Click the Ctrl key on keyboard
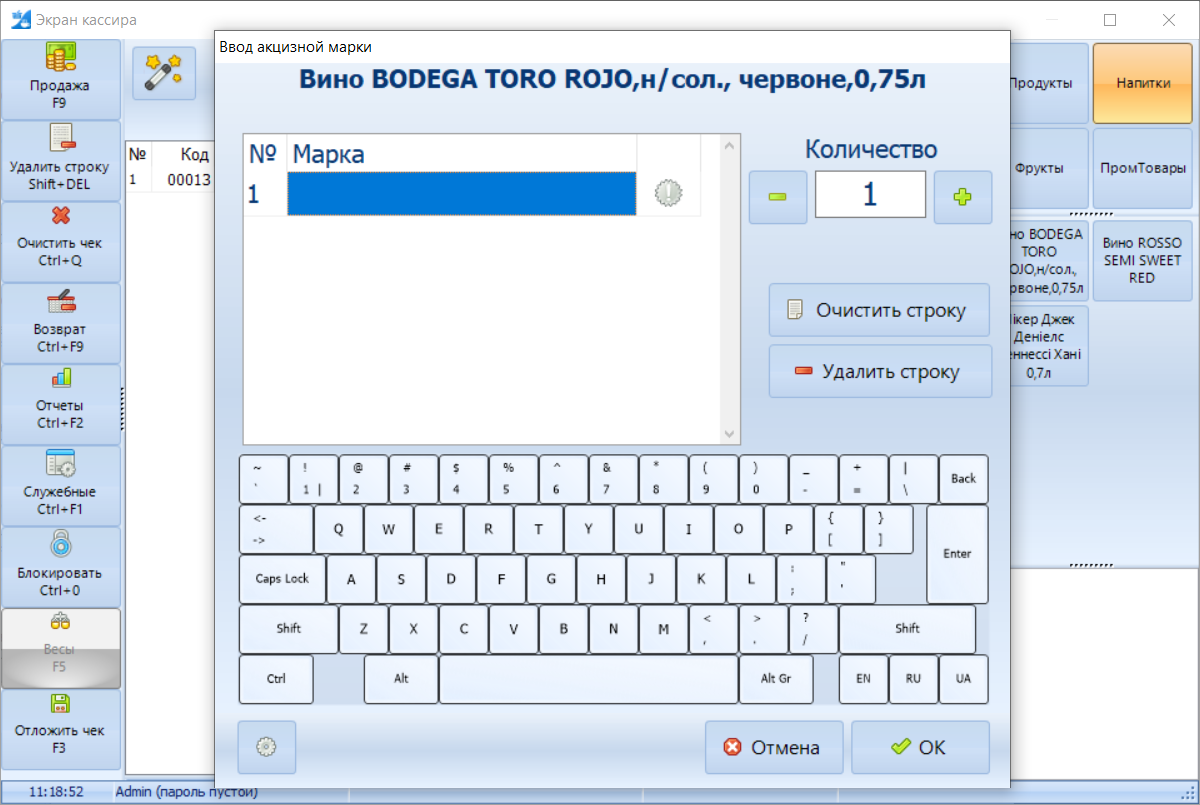 coord(276,679)
